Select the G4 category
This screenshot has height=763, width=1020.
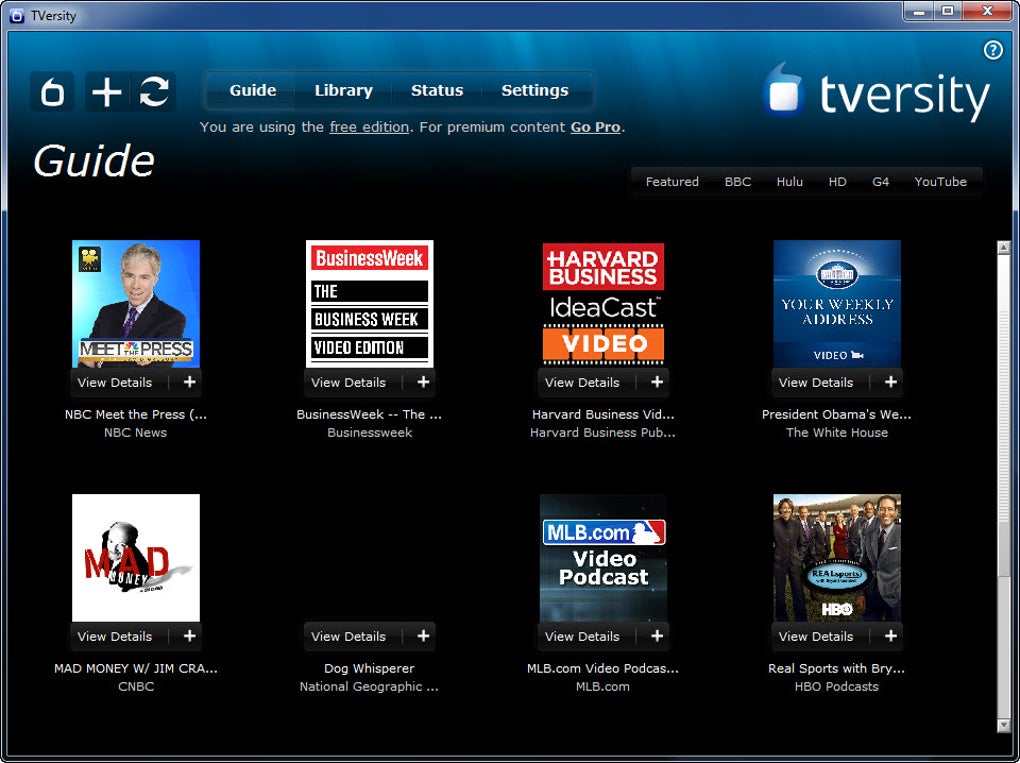[880, 181]
